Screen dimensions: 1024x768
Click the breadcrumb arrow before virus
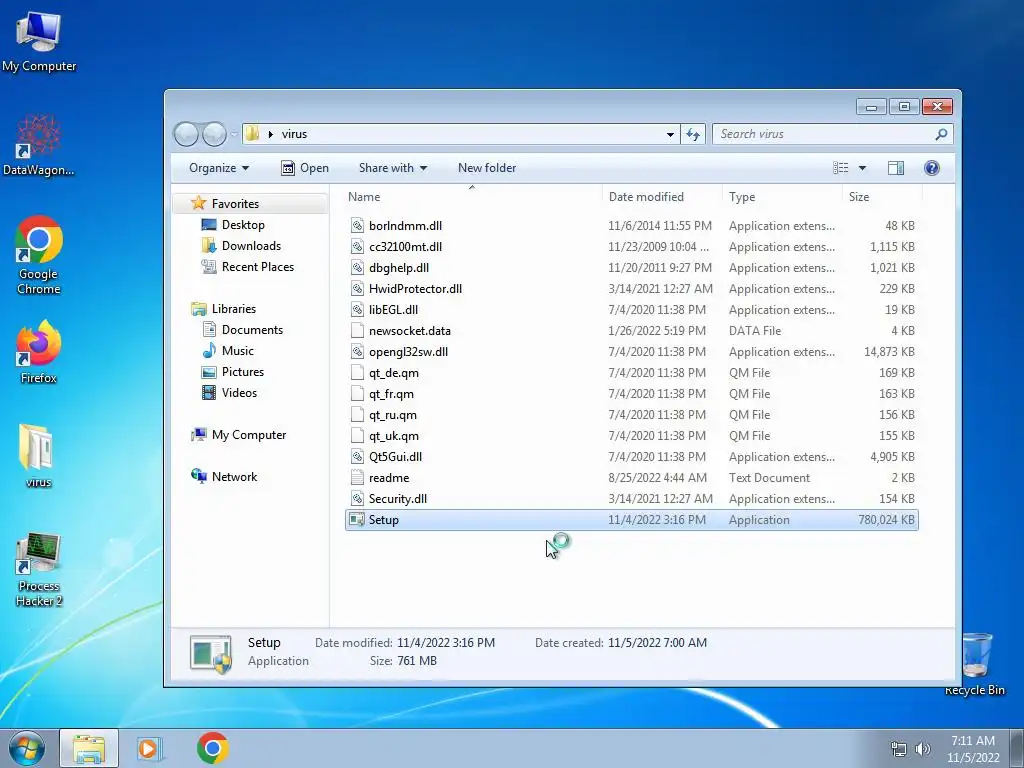point(270,135)
